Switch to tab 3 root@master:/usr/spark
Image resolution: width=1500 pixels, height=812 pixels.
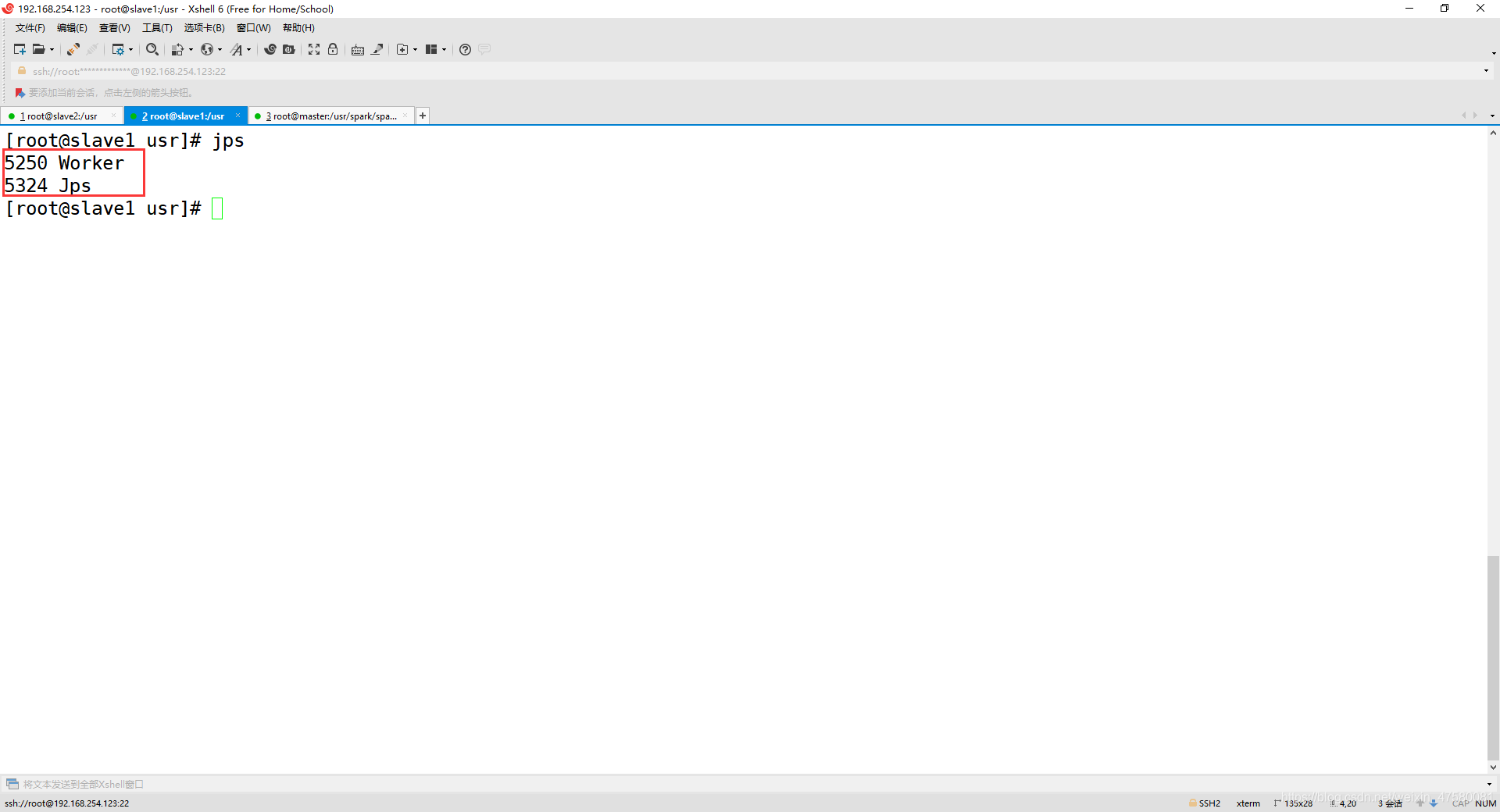(x=331, y=116)
